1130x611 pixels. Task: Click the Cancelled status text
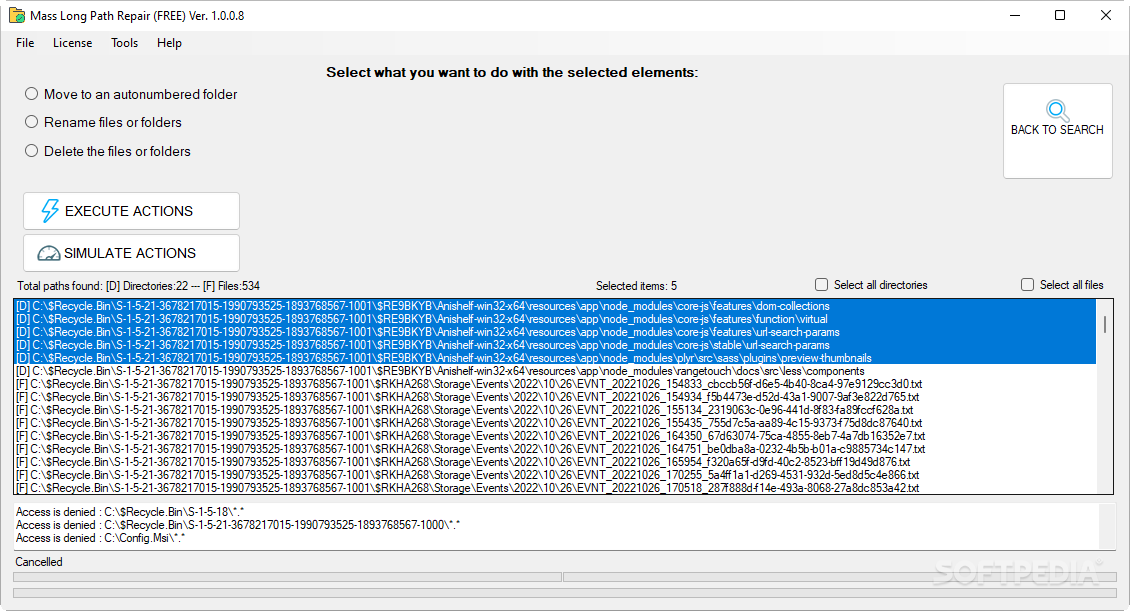pos(39,561)
